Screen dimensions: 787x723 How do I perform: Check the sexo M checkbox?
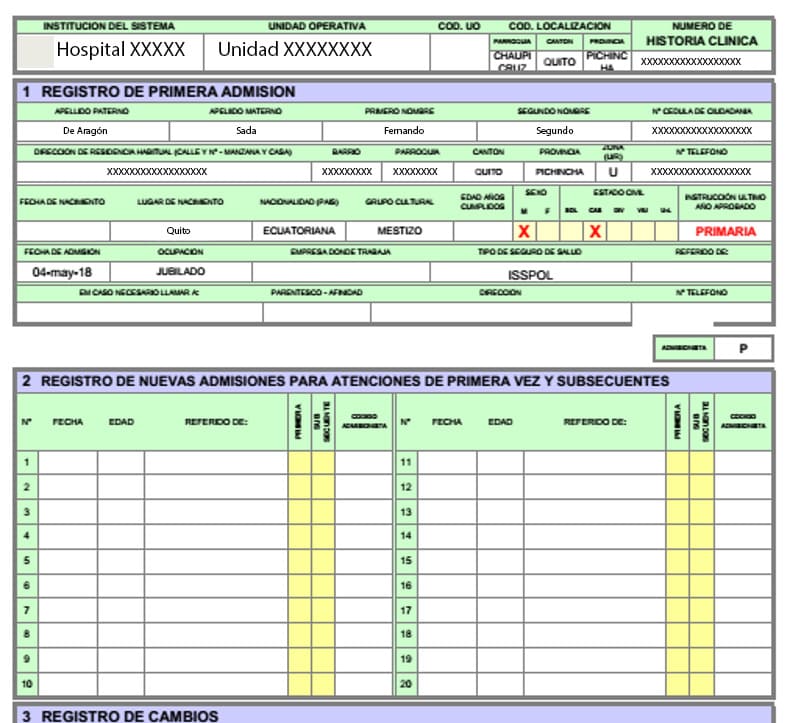point(523,231)
